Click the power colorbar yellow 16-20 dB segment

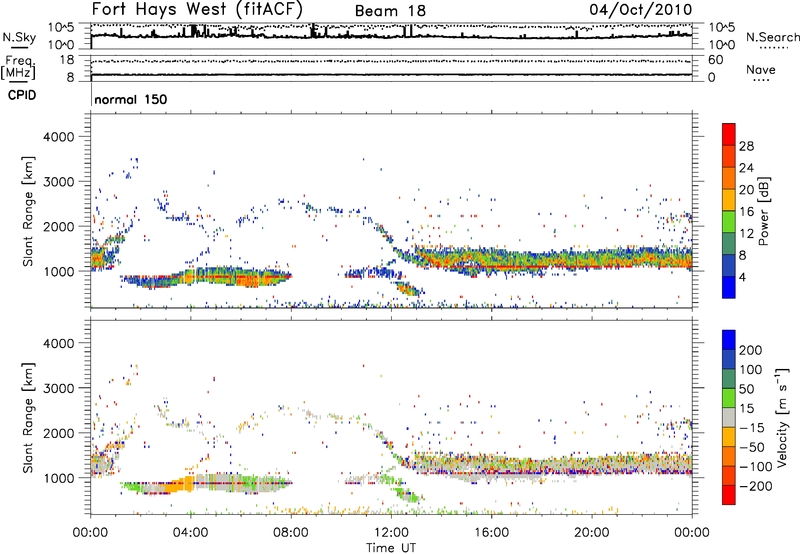click(729, 199)
